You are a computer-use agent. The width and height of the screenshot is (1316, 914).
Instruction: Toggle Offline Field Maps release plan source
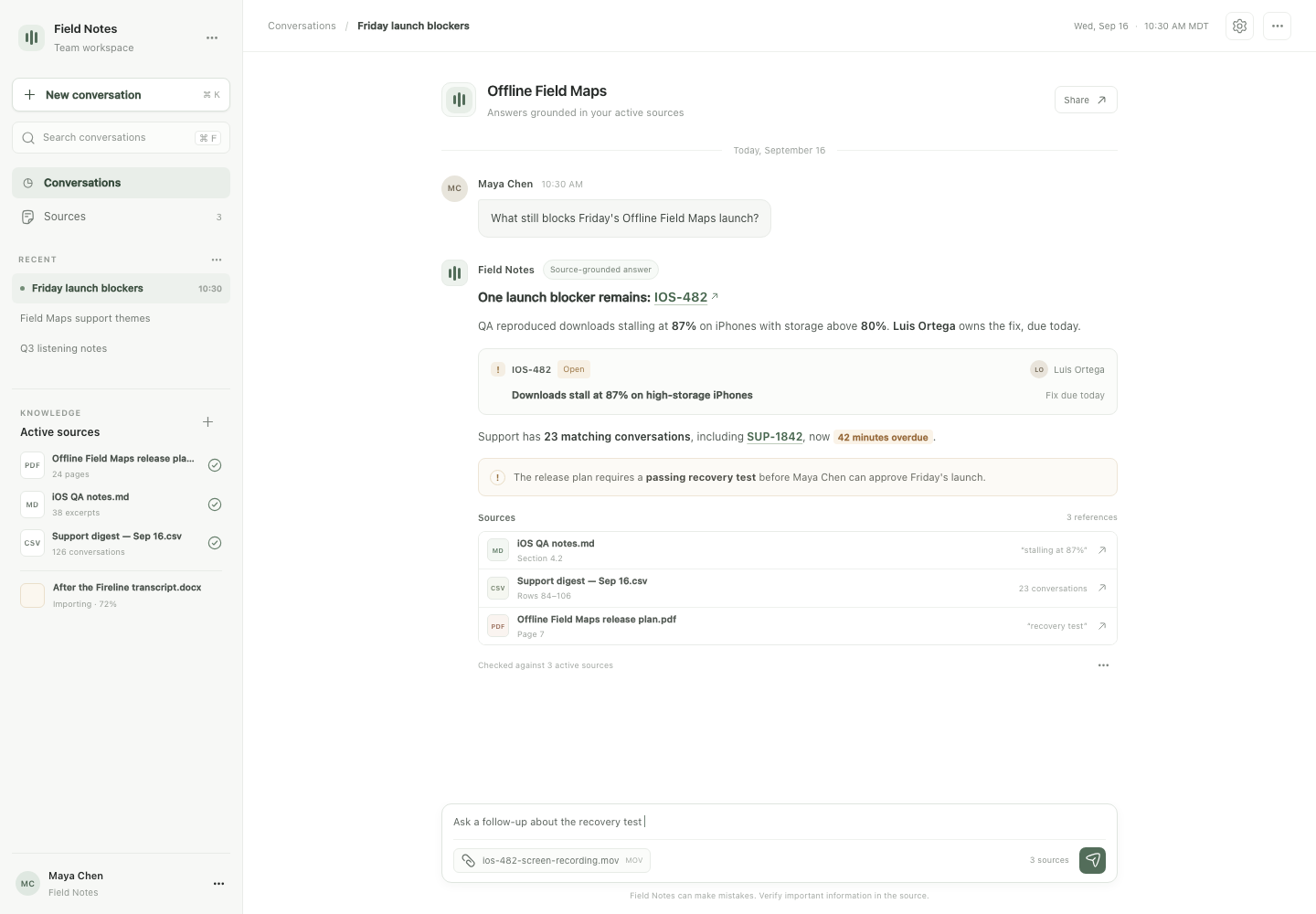coord(215,465)
